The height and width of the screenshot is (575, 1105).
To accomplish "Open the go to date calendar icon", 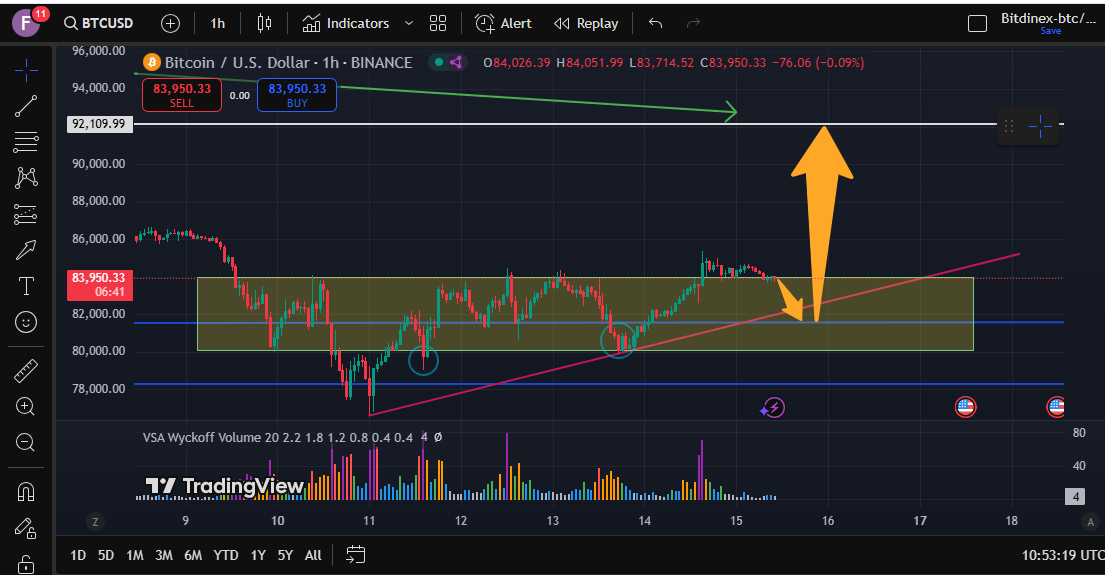I will pos(356,555).
